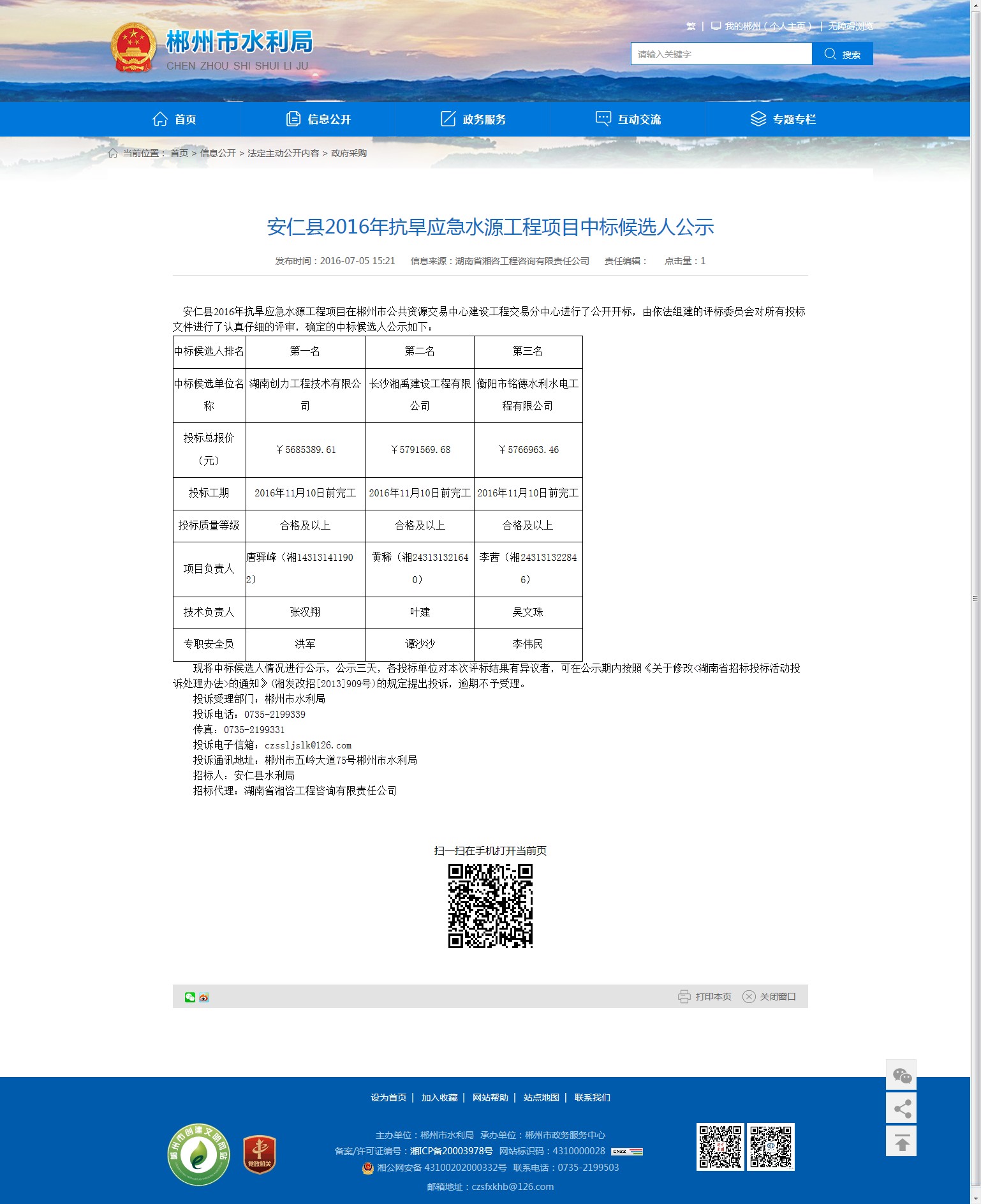Click the layers icon next to 专题专栏
This screenshot has width=981, height=1204.
tap(758, 119)
